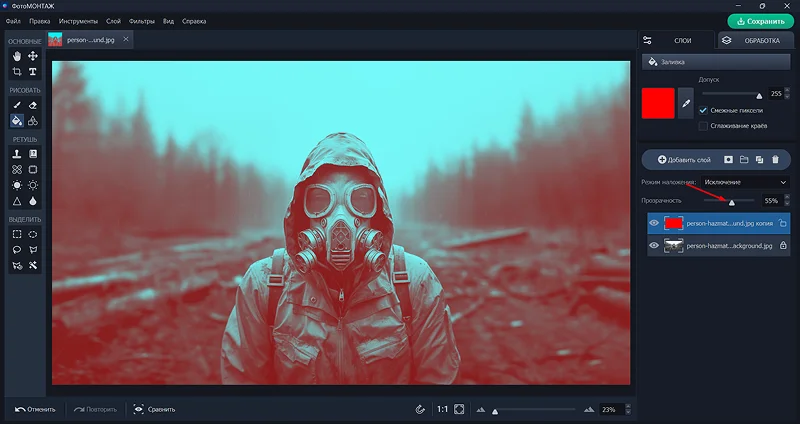Select the Brush tool
Screen dimensions: 800x424
17,105
